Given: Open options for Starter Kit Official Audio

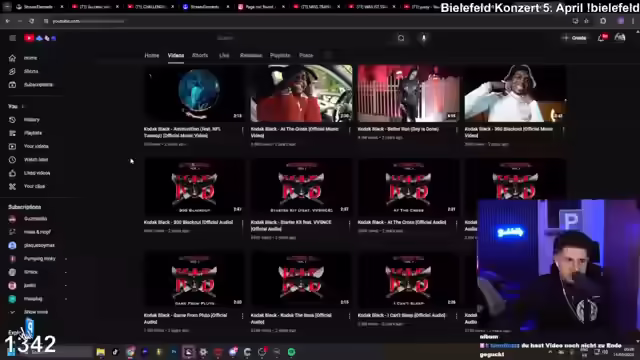Looking at the screenshot, I should pos(349,224).
